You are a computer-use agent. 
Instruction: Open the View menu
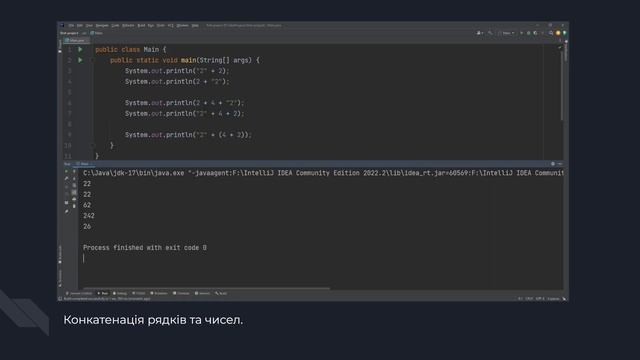point(89,25)
